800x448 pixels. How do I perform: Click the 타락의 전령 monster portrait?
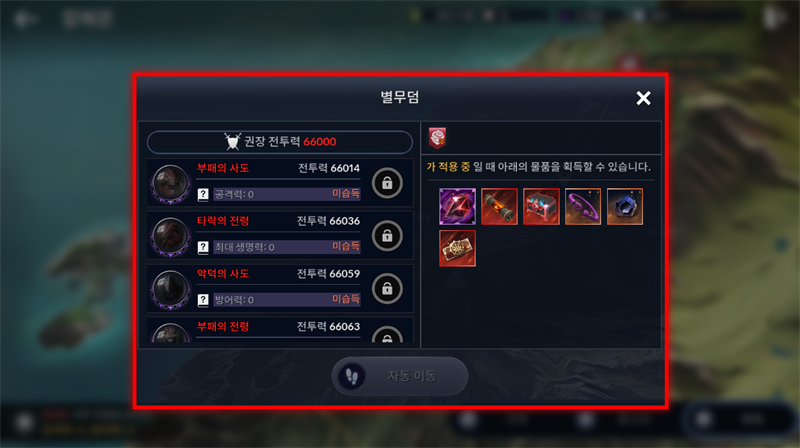point(170,237)
